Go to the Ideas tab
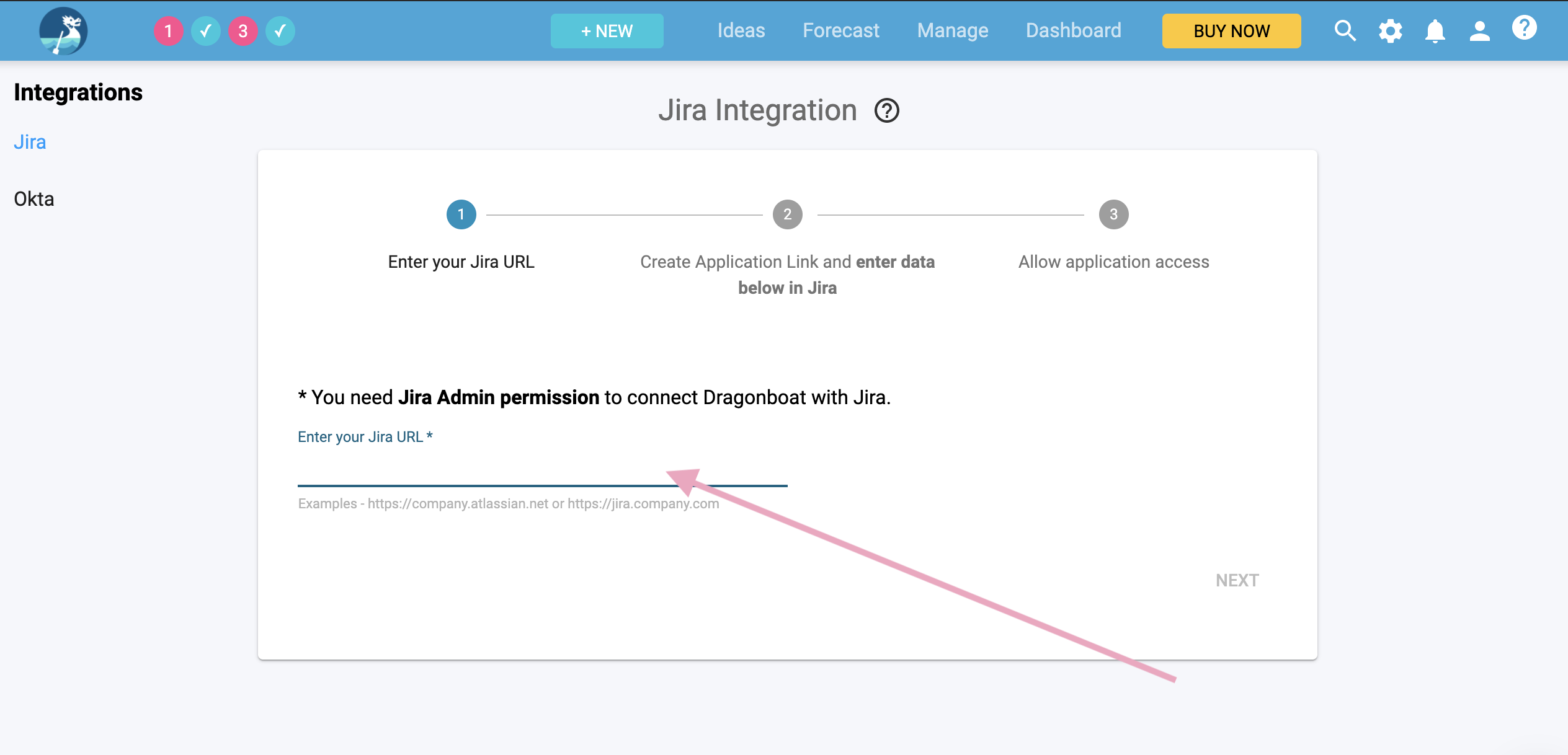Viewport: 1568px width, 755px height. click(x=741, y=30)
